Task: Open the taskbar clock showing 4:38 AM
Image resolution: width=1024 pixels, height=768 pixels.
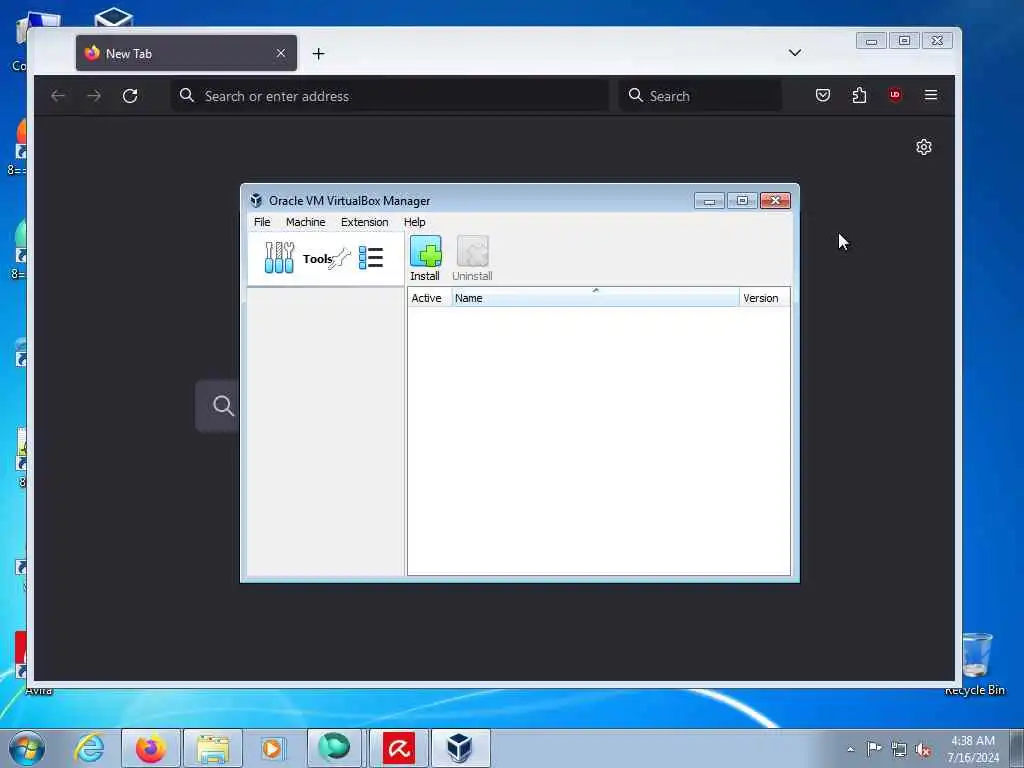Action: 973,749
